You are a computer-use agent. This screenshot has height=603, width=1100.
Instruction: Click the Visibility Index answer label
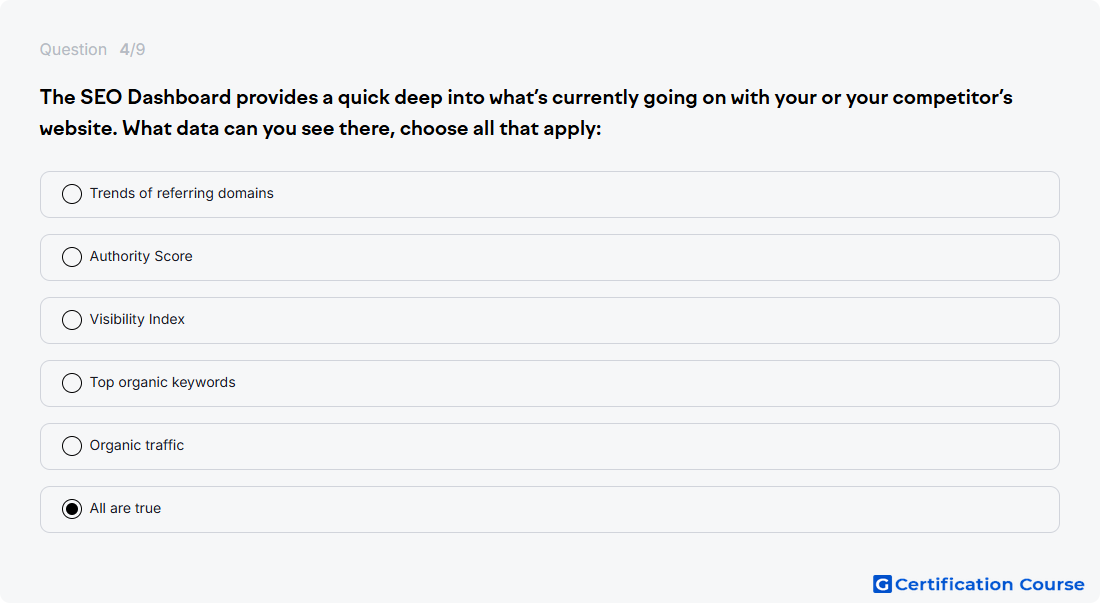tap(138, 320)
